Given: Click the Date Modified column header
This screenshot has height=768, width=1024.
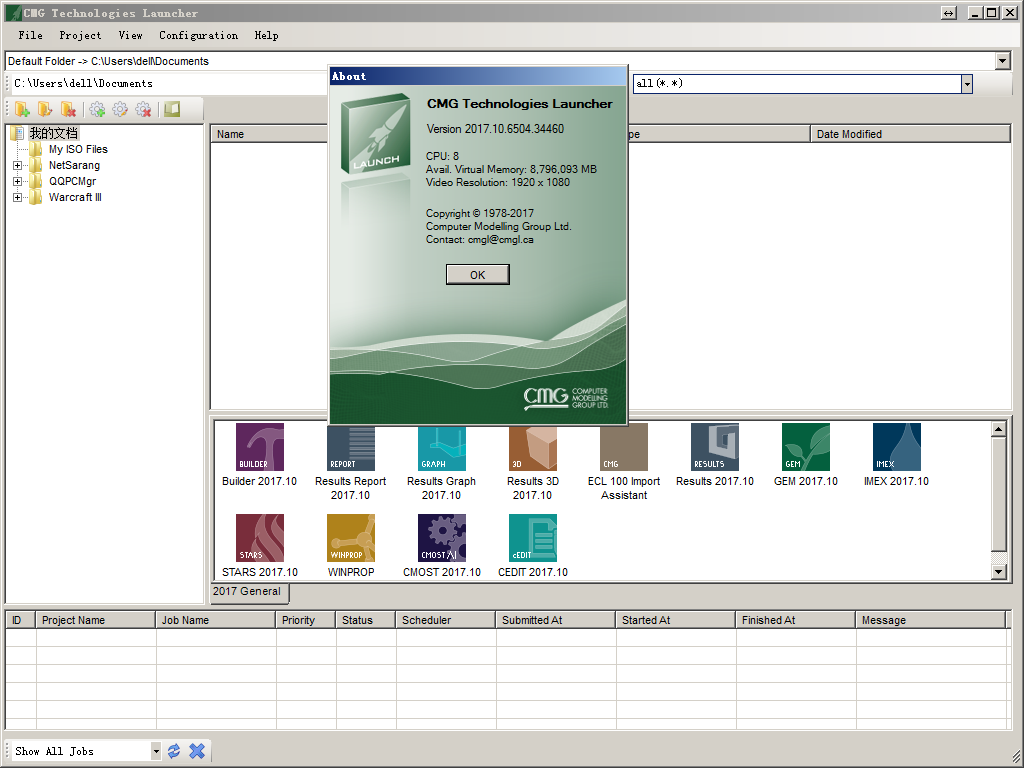Looking at the screenshot, I should pos(910,134).
